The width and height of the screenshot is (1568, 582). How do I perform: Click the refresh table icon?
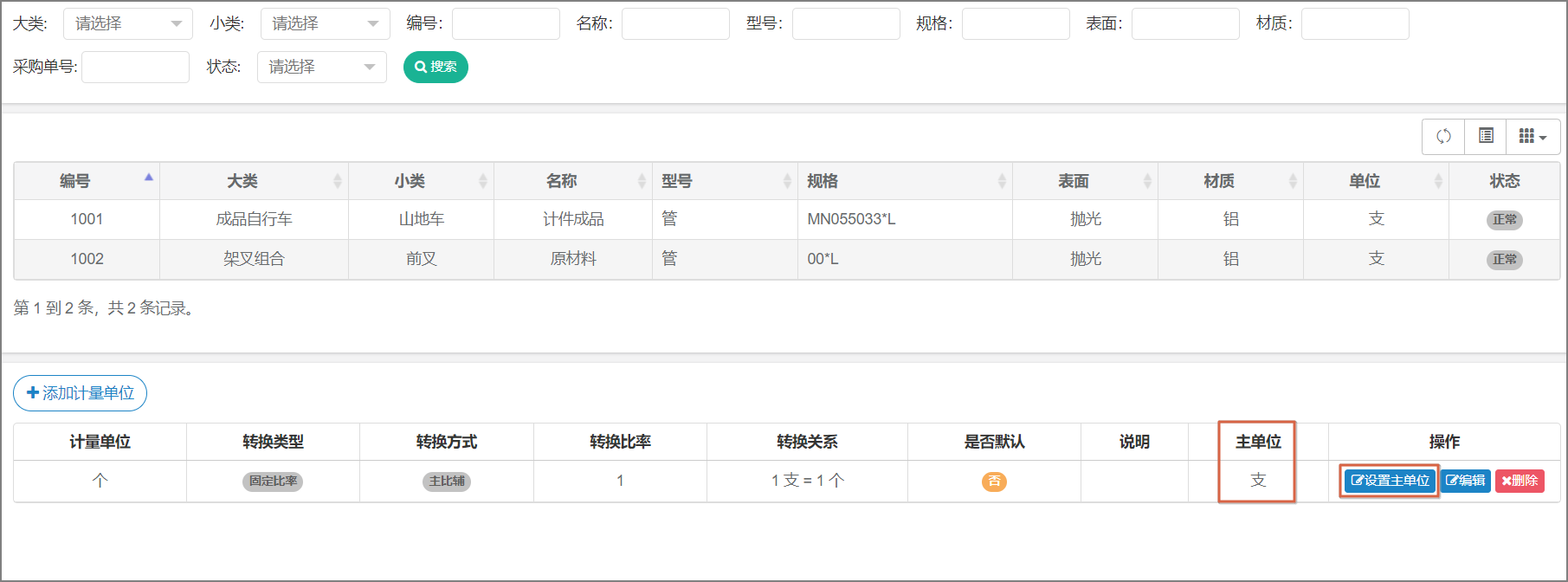(1443, 136)
